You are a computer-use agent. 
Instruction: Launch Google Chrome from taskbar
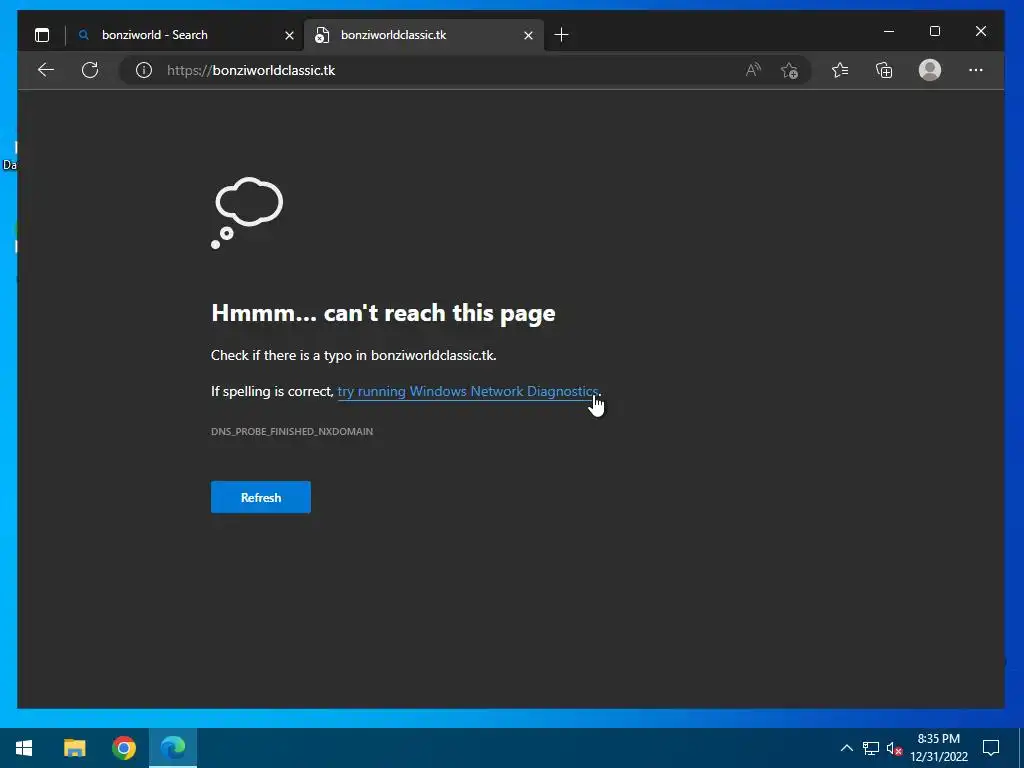pos(124,748)
